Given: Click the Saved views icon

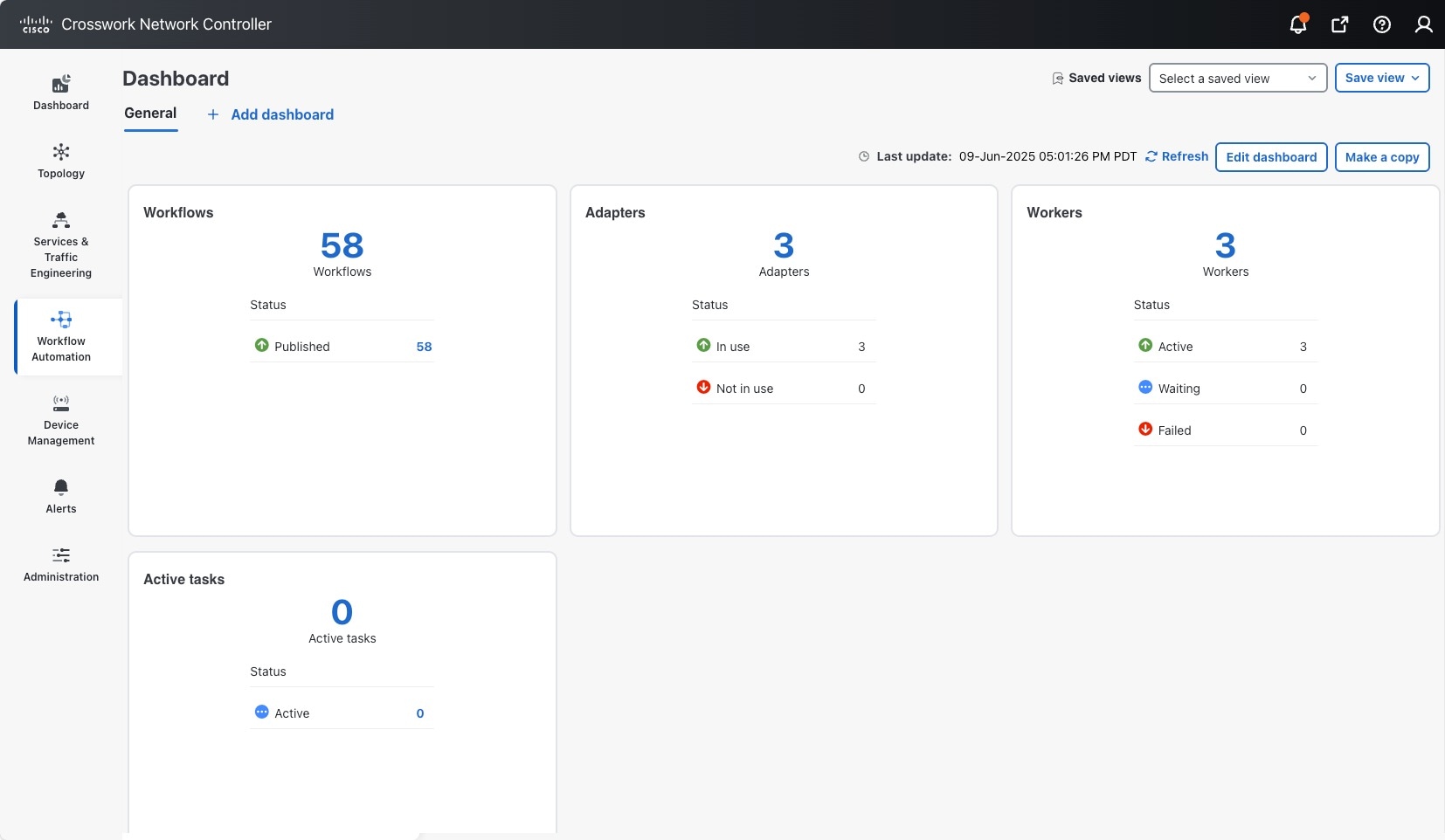Looking at the screenshot, I should tap(1058, 79).
